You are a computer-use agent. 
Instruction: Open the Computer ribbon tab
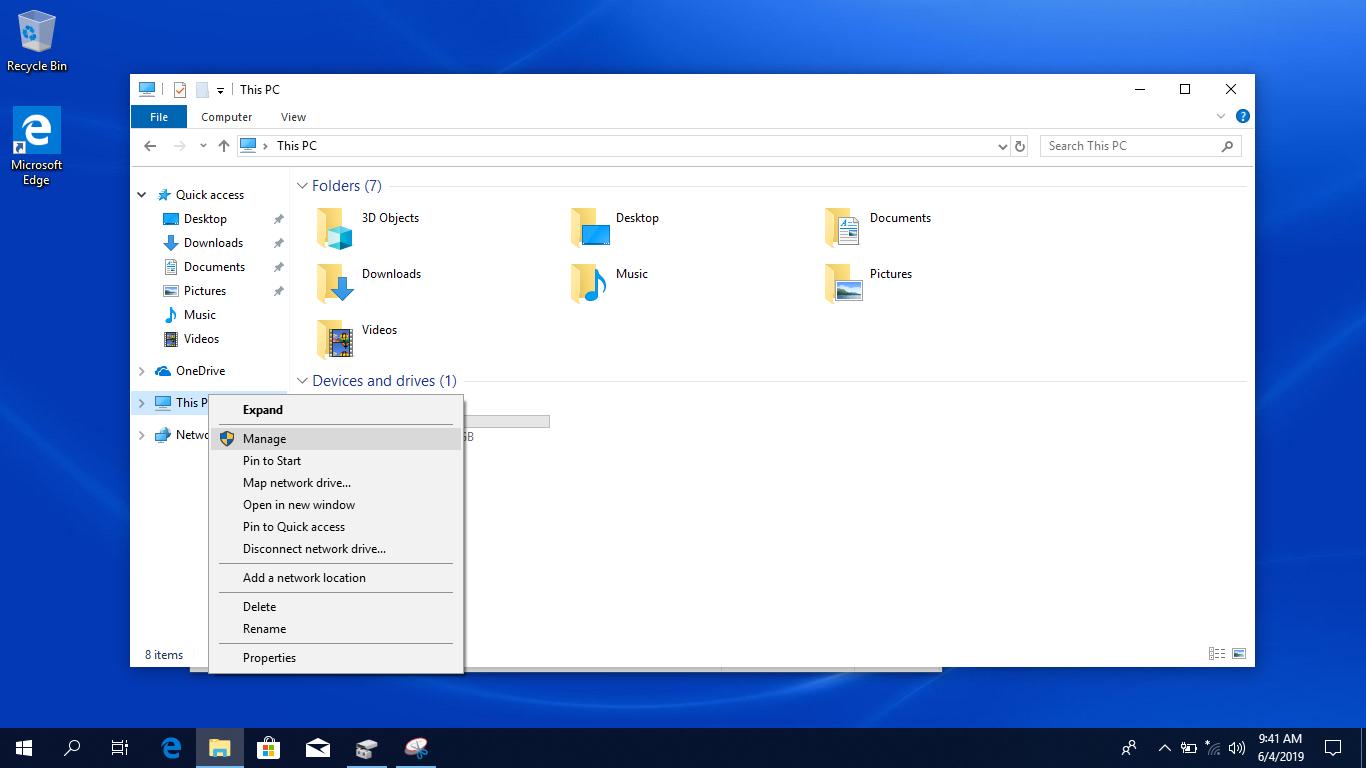(226, 117)
